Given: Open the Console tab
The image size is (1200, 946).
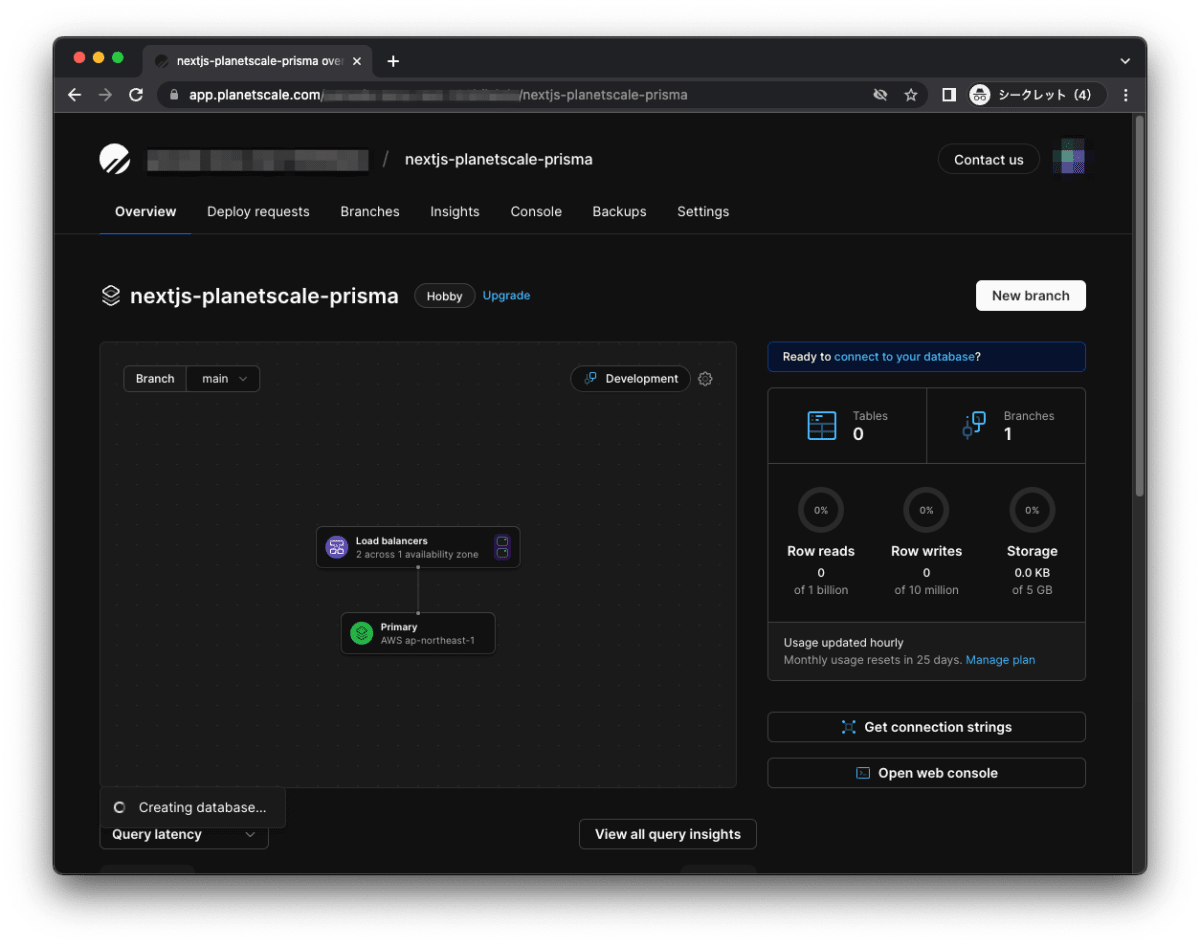Looking at the screenshot, I should pyautogui.click(x=536, y=212).
